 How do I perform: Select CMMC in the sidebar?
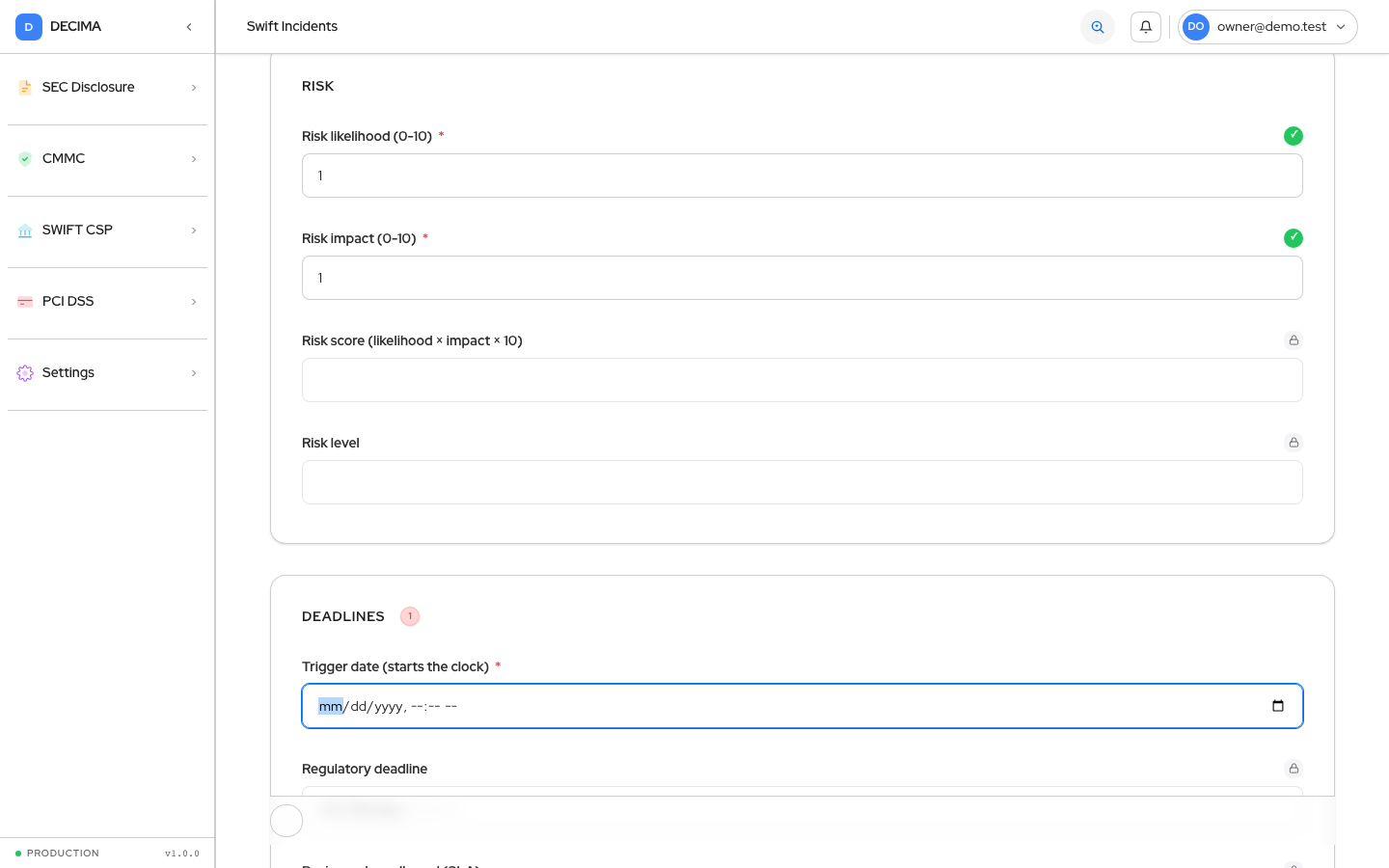coord(108,159)
